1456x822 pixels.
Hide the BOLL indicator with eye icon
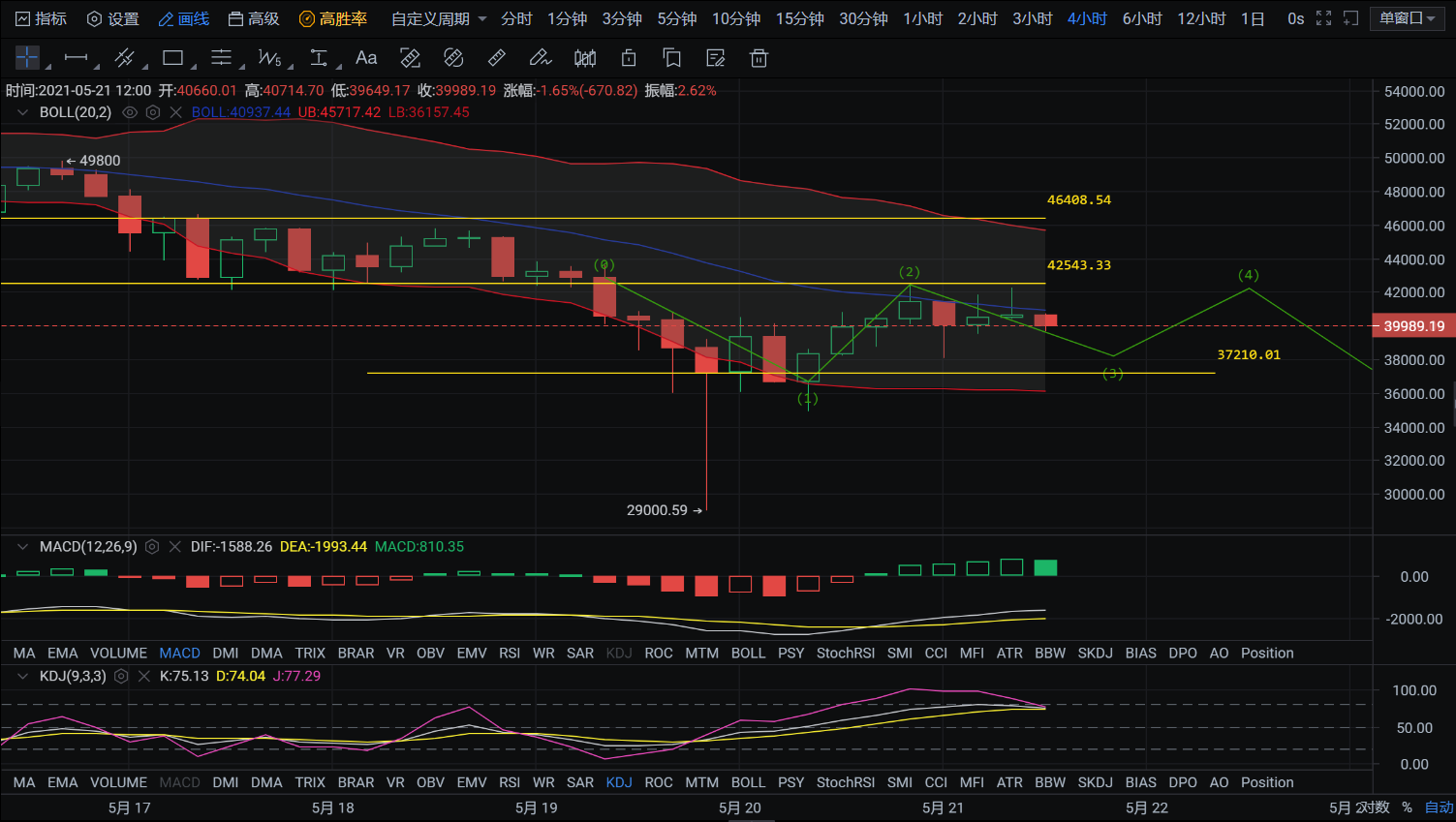(x=130, y=112)
